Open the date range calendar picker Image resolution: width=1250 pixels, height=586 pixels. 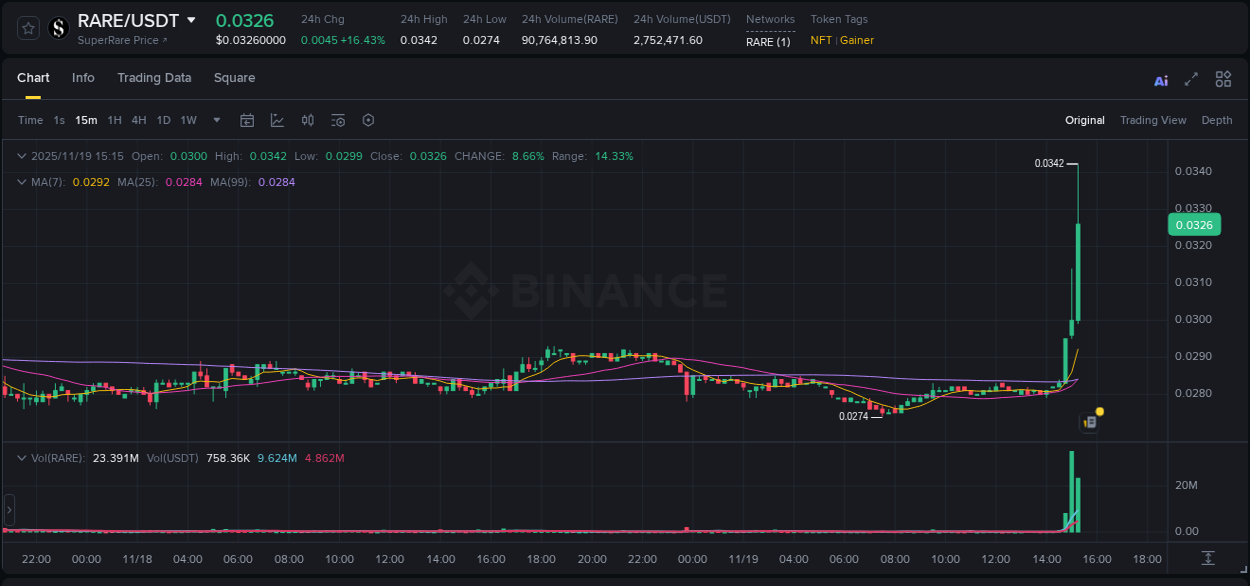point(247,120)
